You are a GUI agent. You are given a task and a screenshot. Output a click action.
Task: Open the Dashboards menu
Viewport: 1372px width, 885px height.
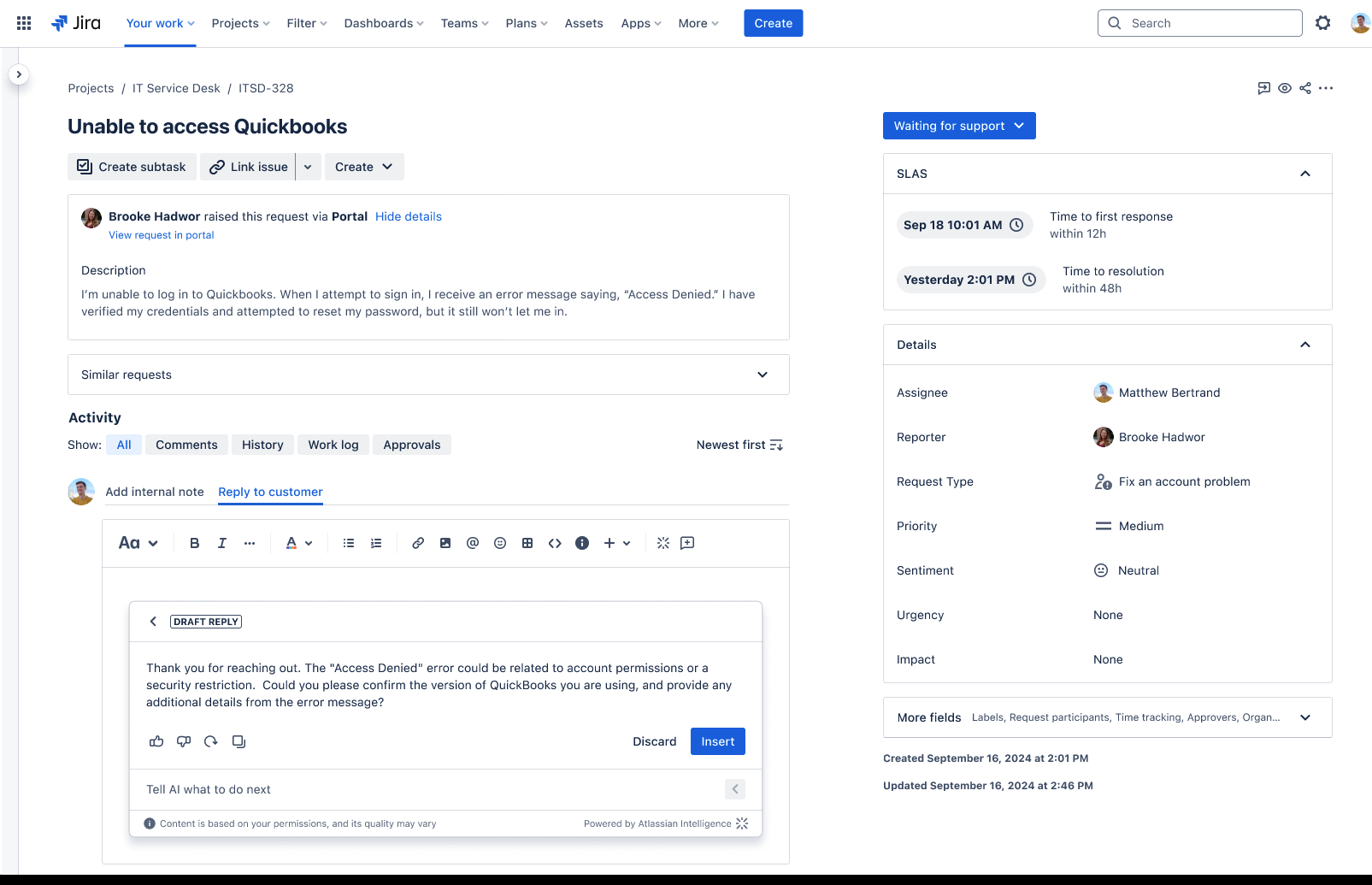click(384, 23)
